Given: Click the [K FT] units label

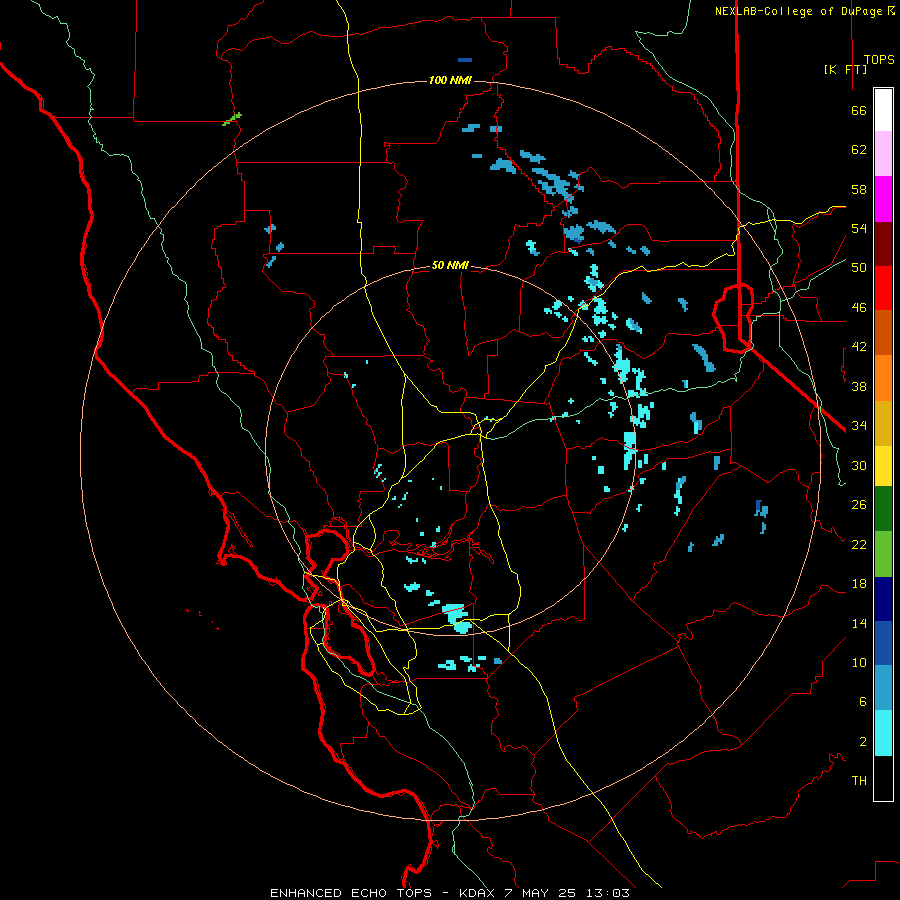Looking at the screenshot, I should click(845, 69).
